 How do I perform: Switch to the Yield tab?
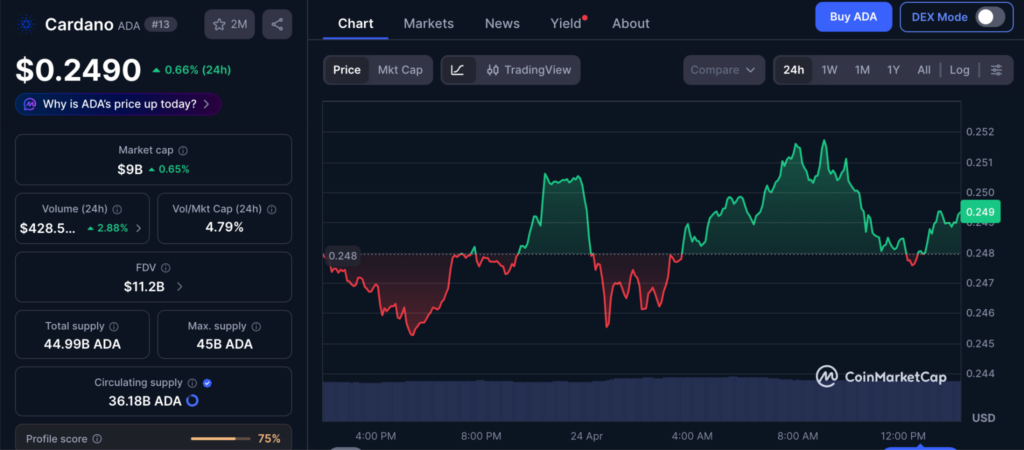click(x=565, y=23)
